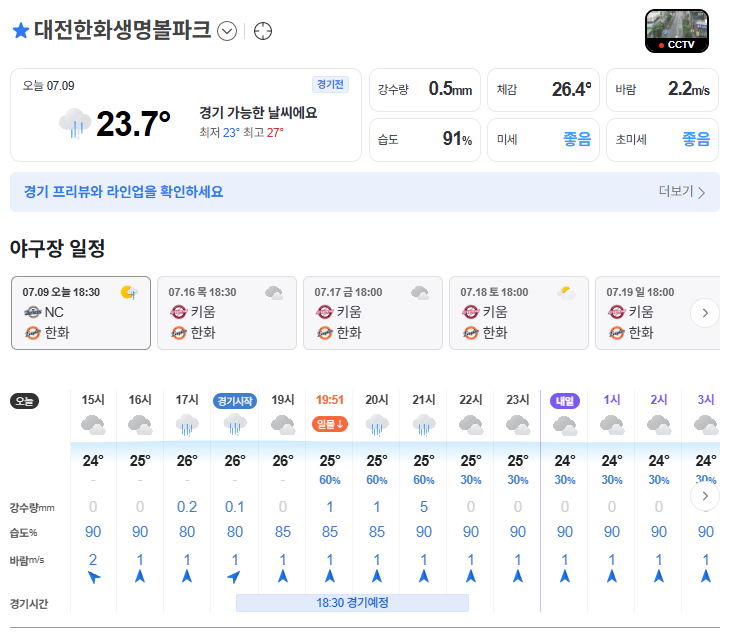Viewport: 751px width, 635px height.
Task: Click the 21시 rain weather icon
Action: (x=424, y=425)
